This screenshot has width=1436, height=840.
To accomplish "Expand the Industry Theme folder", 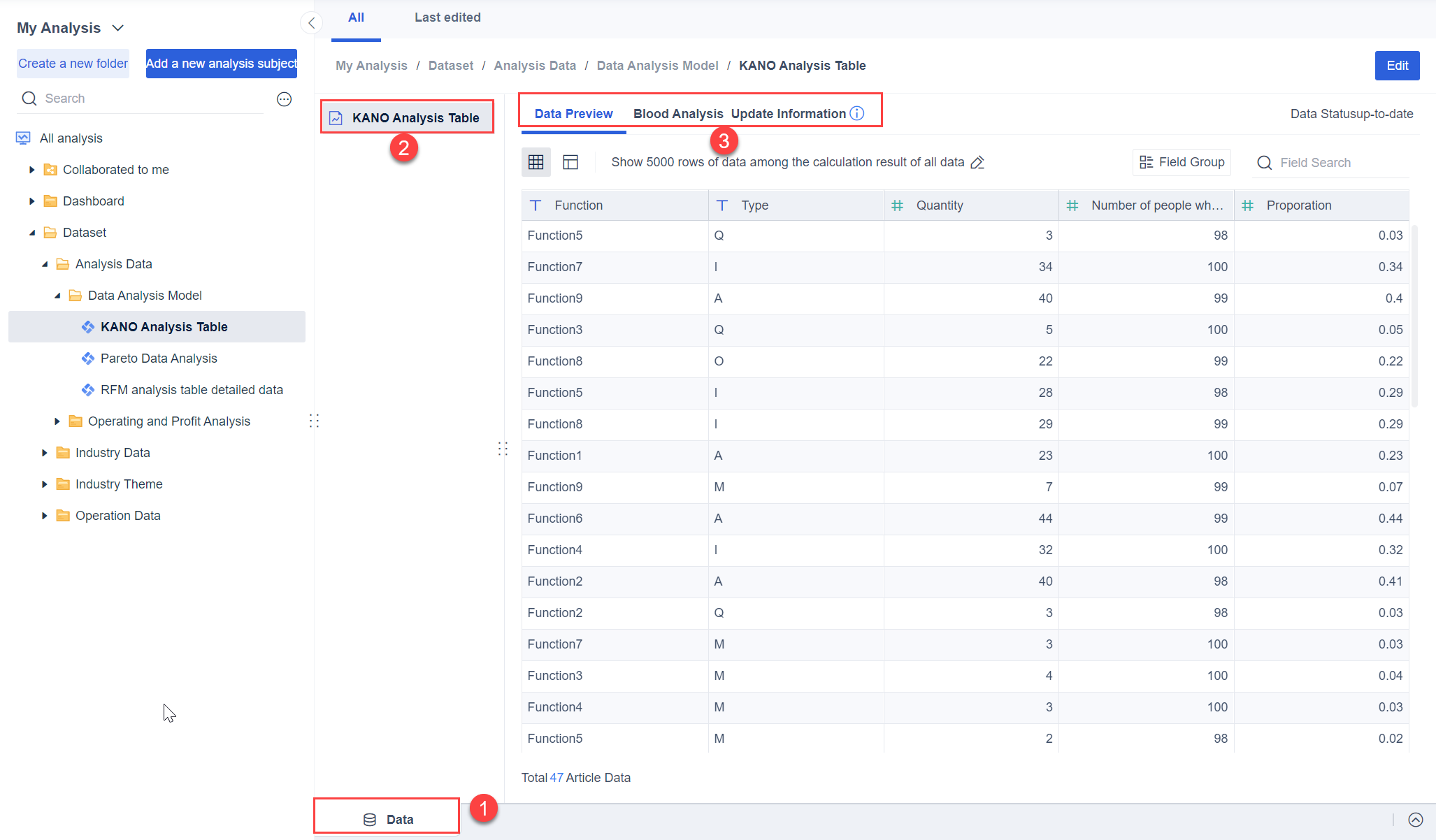I will coord(44,484).
